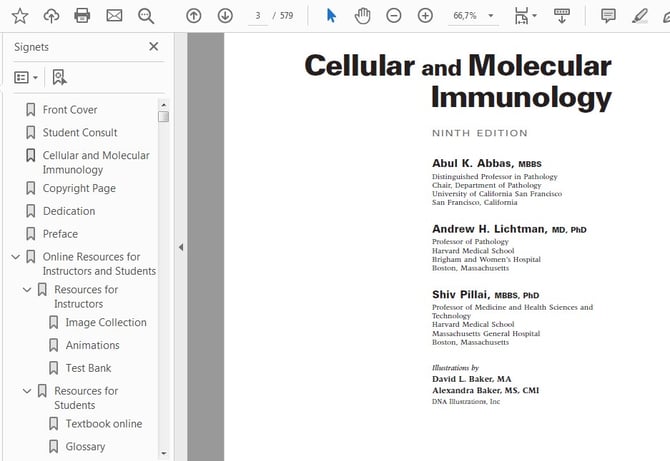This screenshot has height=461, width=670.
Task: Click bookmarks scrollbar down arrow
Action: 163,453
